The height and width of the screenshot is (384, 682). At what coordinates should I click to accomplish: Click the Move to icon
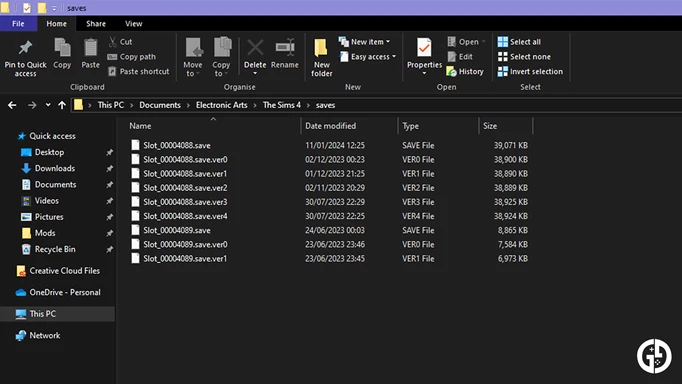pyautogui.click(x=193, y=47)
